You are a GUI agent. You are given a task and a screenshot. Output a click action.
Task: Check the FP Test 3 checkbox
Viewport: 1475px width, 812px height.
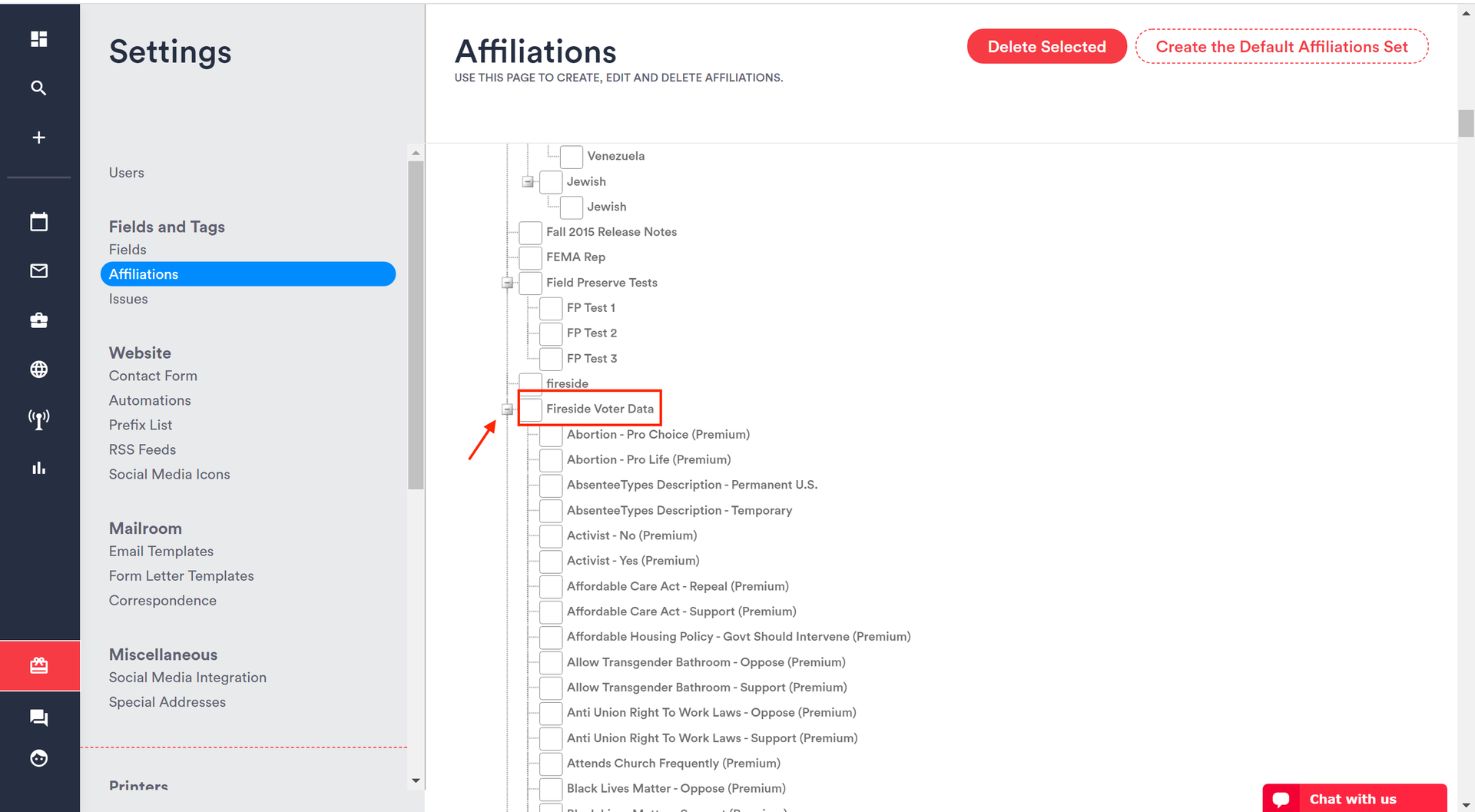[x=551, y=359]
